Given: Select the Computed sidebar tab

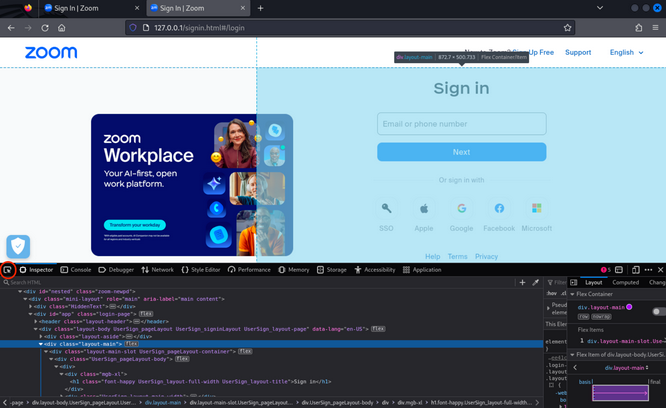Looking at the screenshot, I should click(625, 282).
